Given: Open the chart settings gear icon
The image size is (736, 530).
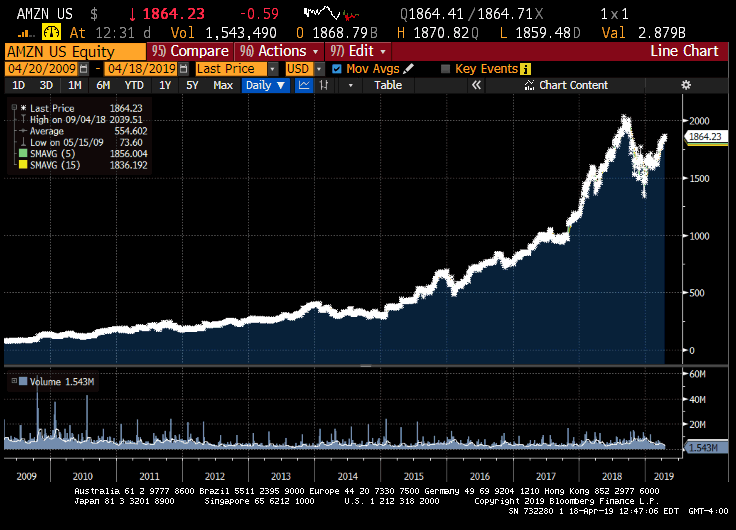Looking at the screenshot, I should pos(686,85).
